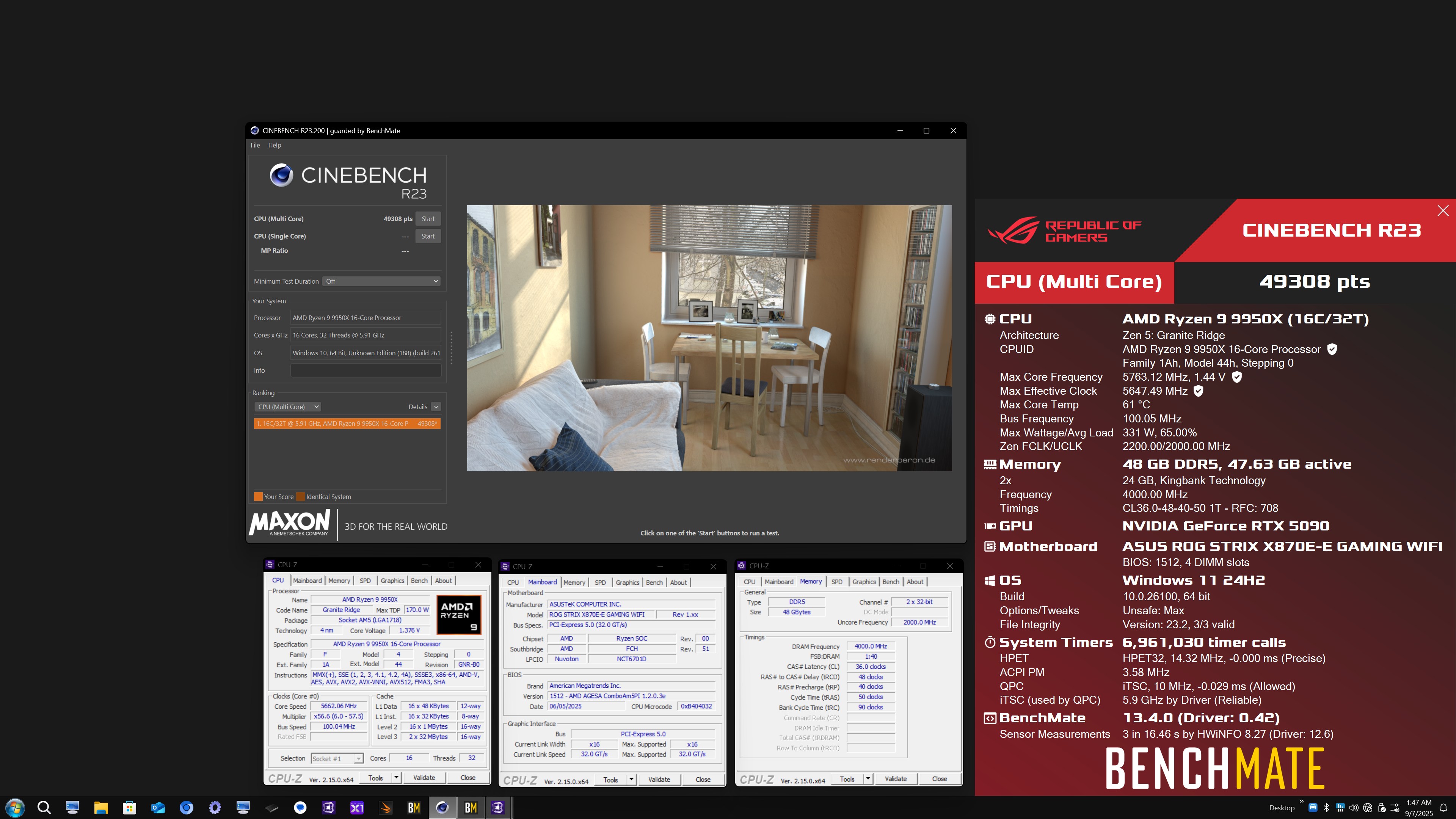Open the 3DMark orange icon in taskbar
Viewport: 1456px width, 819px height.
386,808
